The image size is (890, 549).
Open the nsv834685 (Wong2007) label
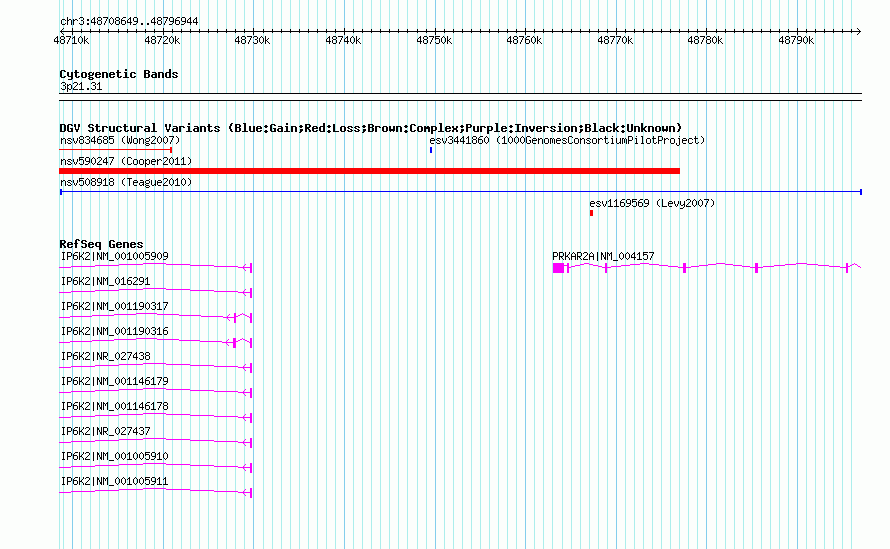(x=120, y=140)
